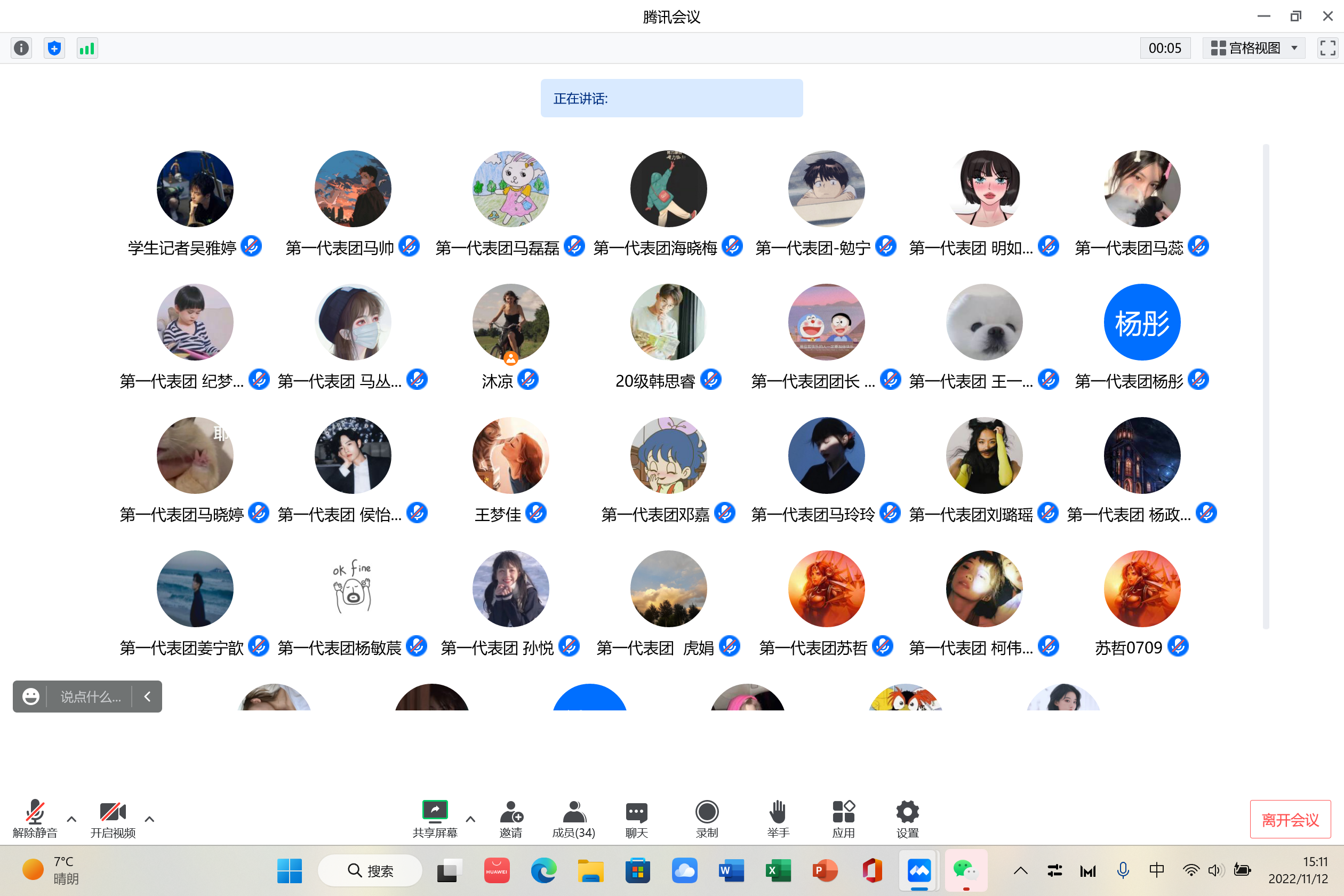Collapse the quick chat bar arrow
Screen dimensions: 1344x896
[x=147, y=696]
